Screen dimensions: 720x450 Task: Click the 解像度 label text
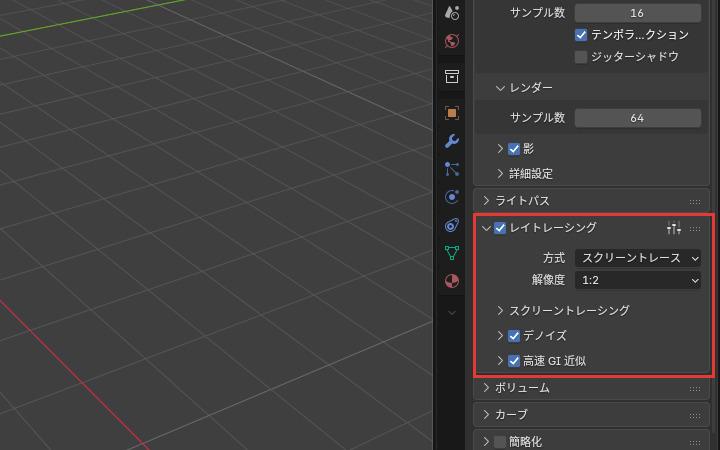(x=548, y=280)
